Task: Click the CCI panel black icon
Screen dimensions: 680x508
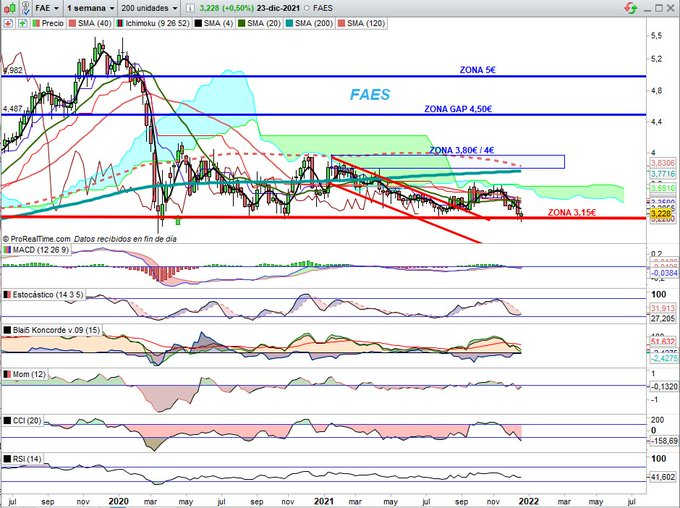Action: [7, 420]
